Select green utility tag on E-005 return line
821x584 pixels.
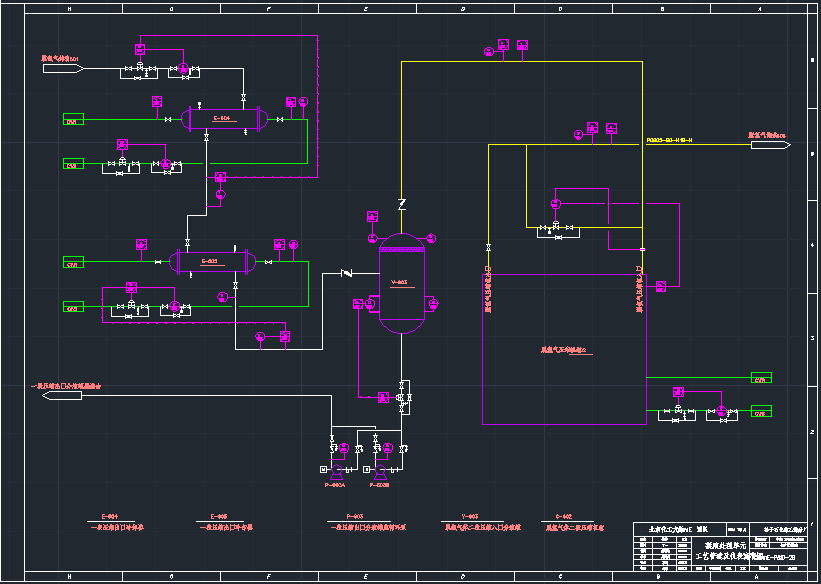(x=73, y=306)
